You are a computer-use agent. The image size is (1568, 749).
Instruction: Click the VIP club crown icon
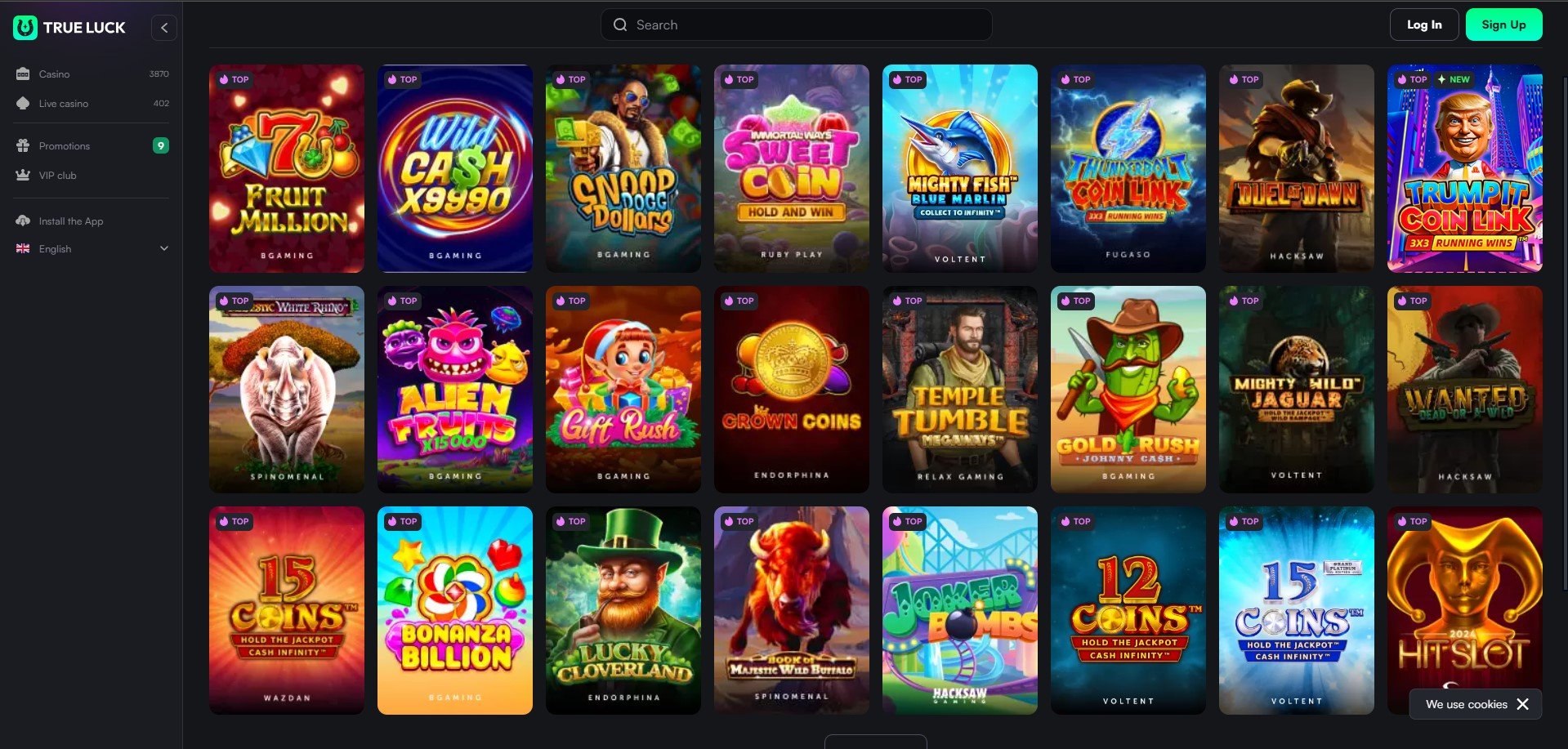(x=23, y=176)
